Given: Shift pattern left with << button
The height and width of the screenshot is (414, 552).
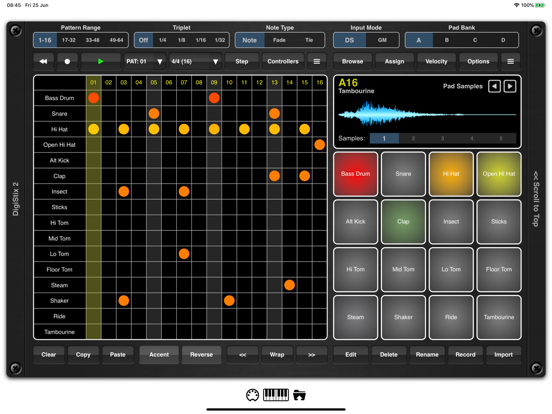Looking at the screenshot, I should (x=243, y=355).
